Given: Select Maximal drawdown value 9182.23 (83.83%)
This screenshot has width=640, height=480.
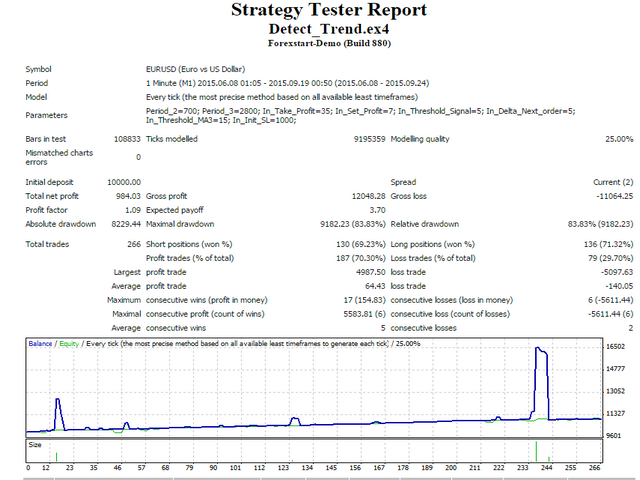Looking at the screenshot, I should [x=353, y=224].
